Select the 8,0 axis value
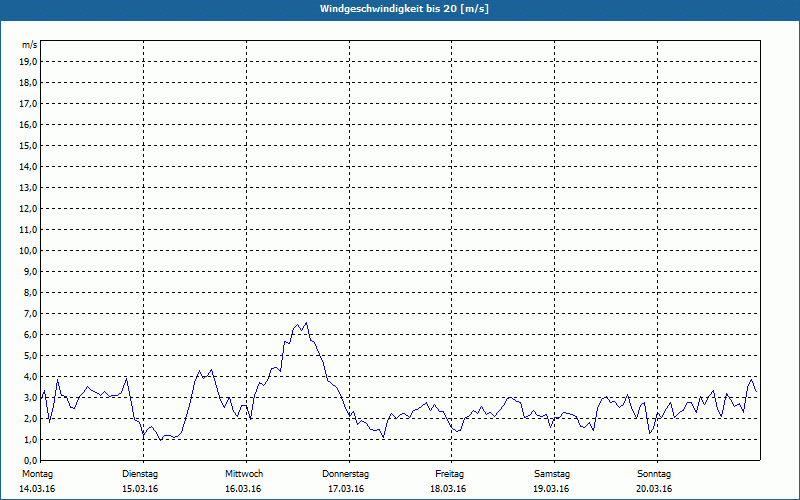Image resolution: width=800 pixels, height=500 pixels. (30, 292)
